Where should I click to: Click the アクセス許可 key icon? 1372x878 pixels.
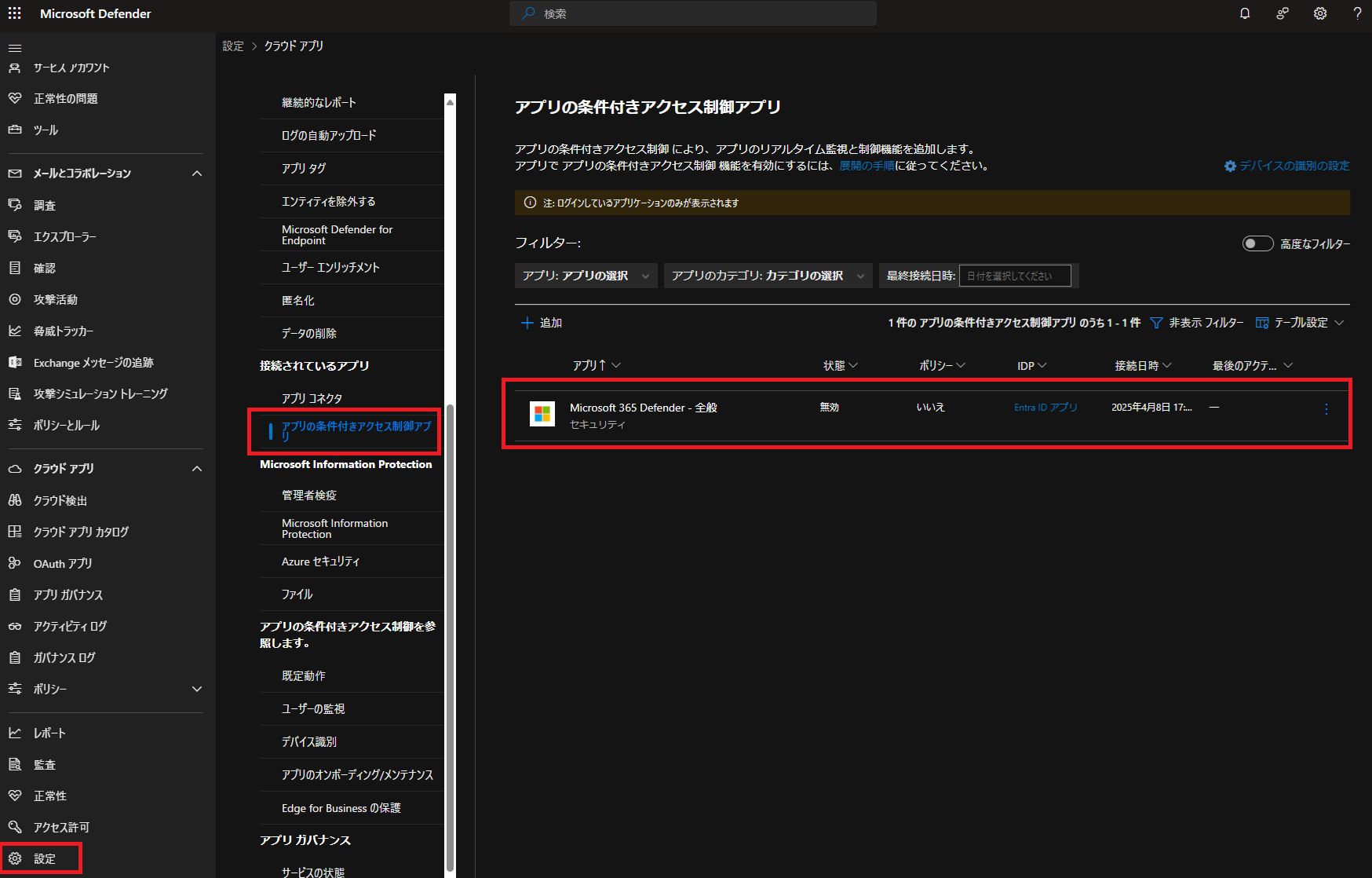click(14, 827)
